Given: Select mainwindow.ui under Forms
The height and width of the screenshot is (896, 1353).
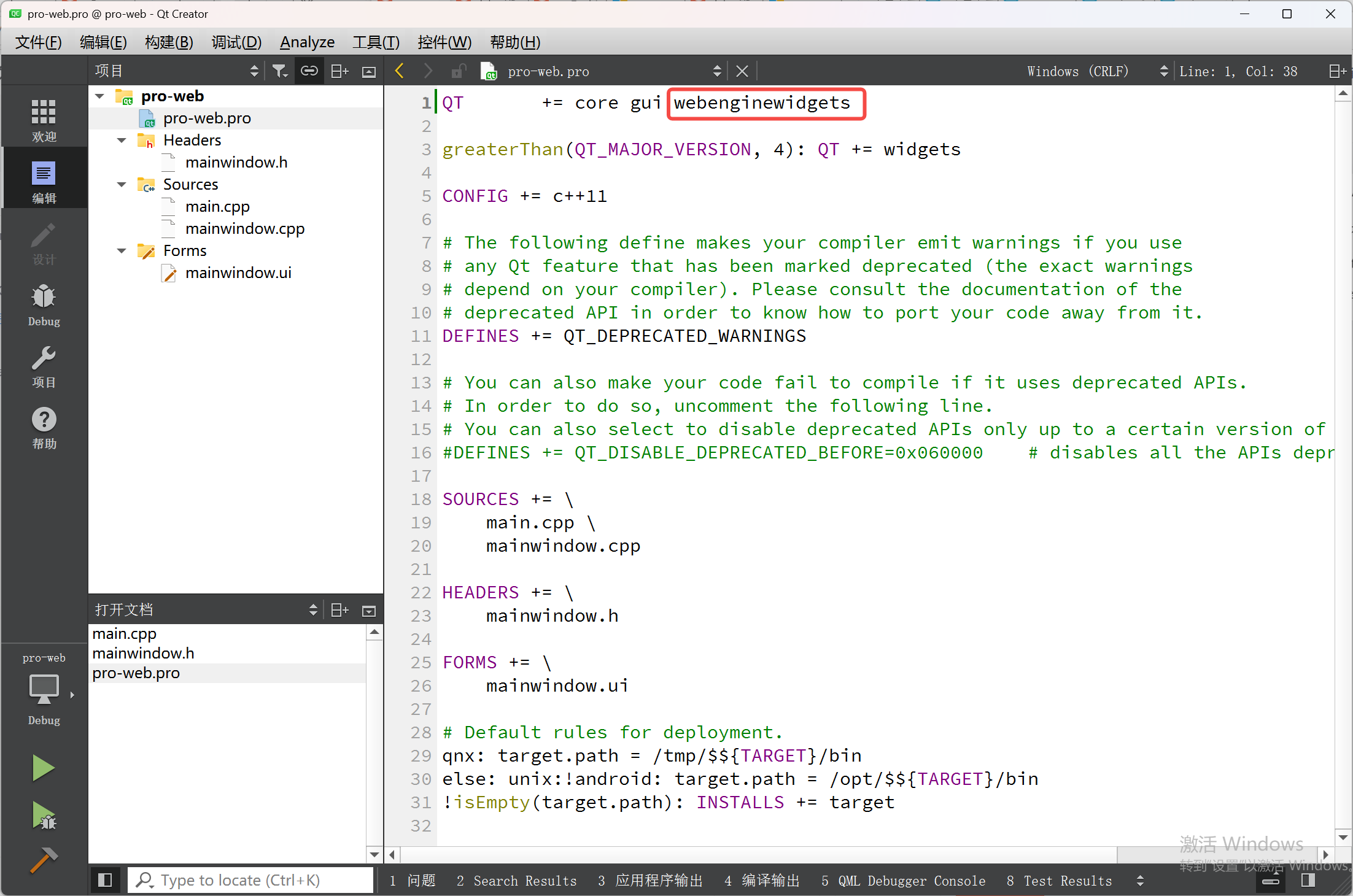Looking at the screenshot, I should pos(238,273).
